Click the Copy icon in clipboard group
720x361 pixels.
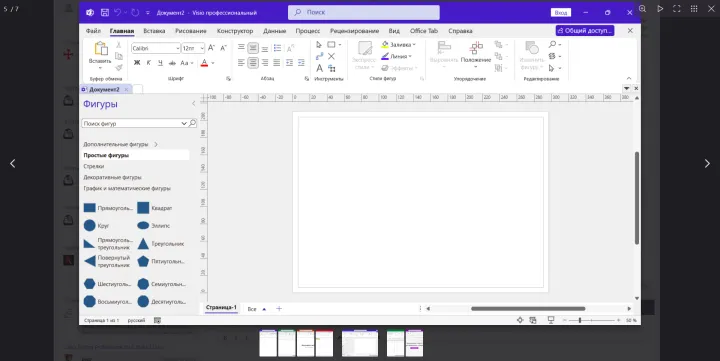click(x=118, y=56)
